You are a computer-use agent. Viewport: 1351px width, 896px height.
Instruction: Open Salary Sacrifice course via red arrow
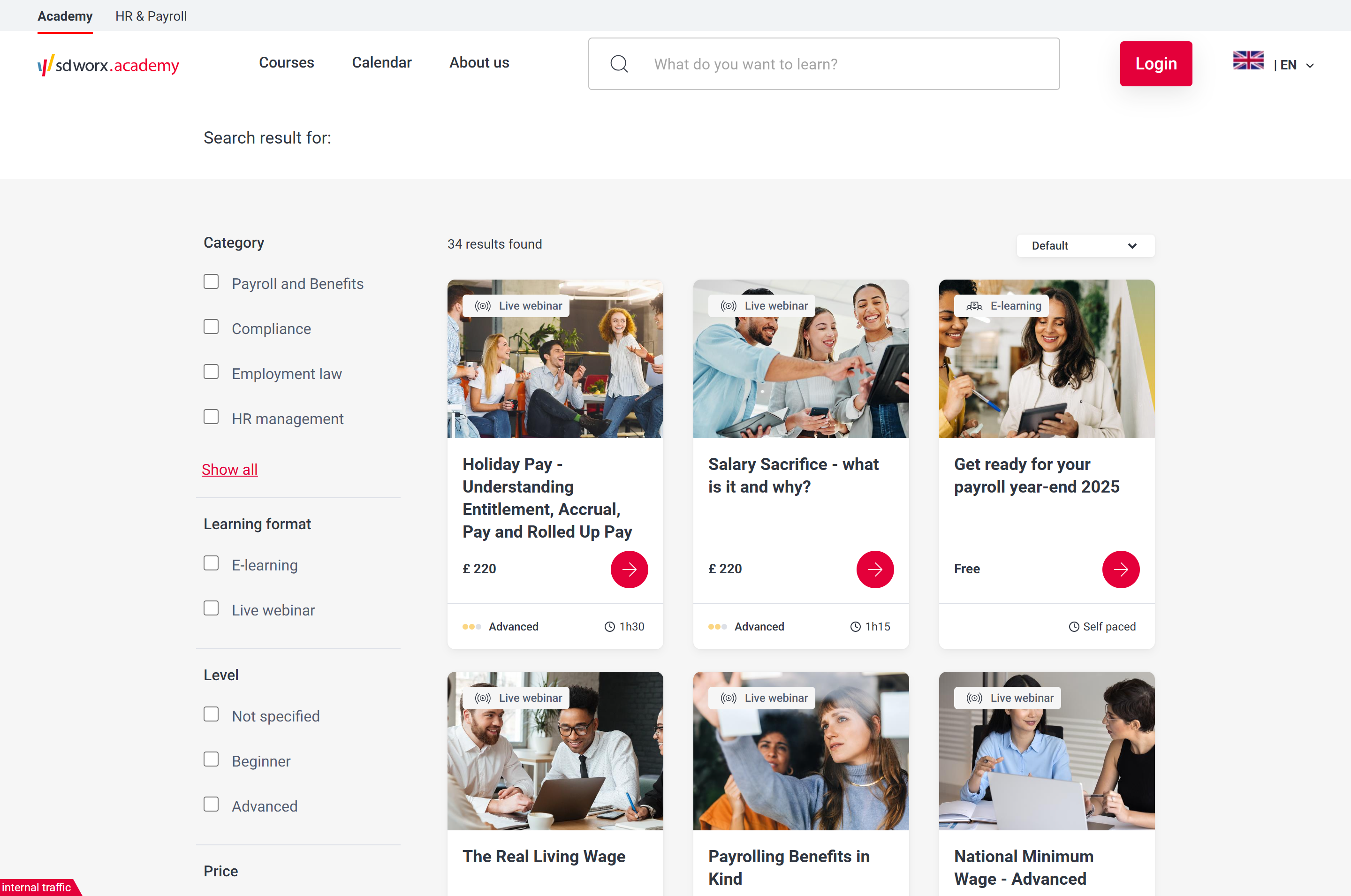click(x=874, y=569)
